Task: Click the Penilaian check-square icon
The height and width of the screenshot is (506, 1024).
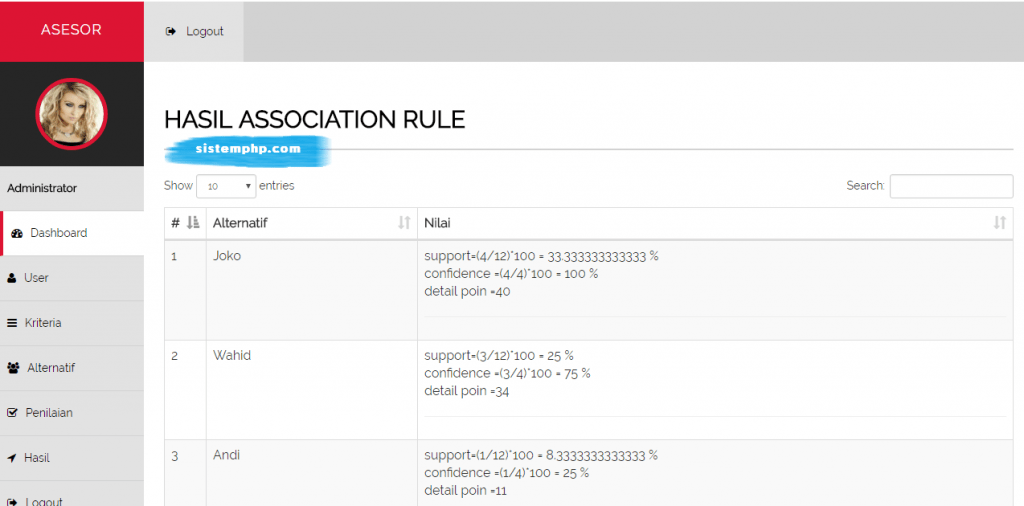Action: 12,413
